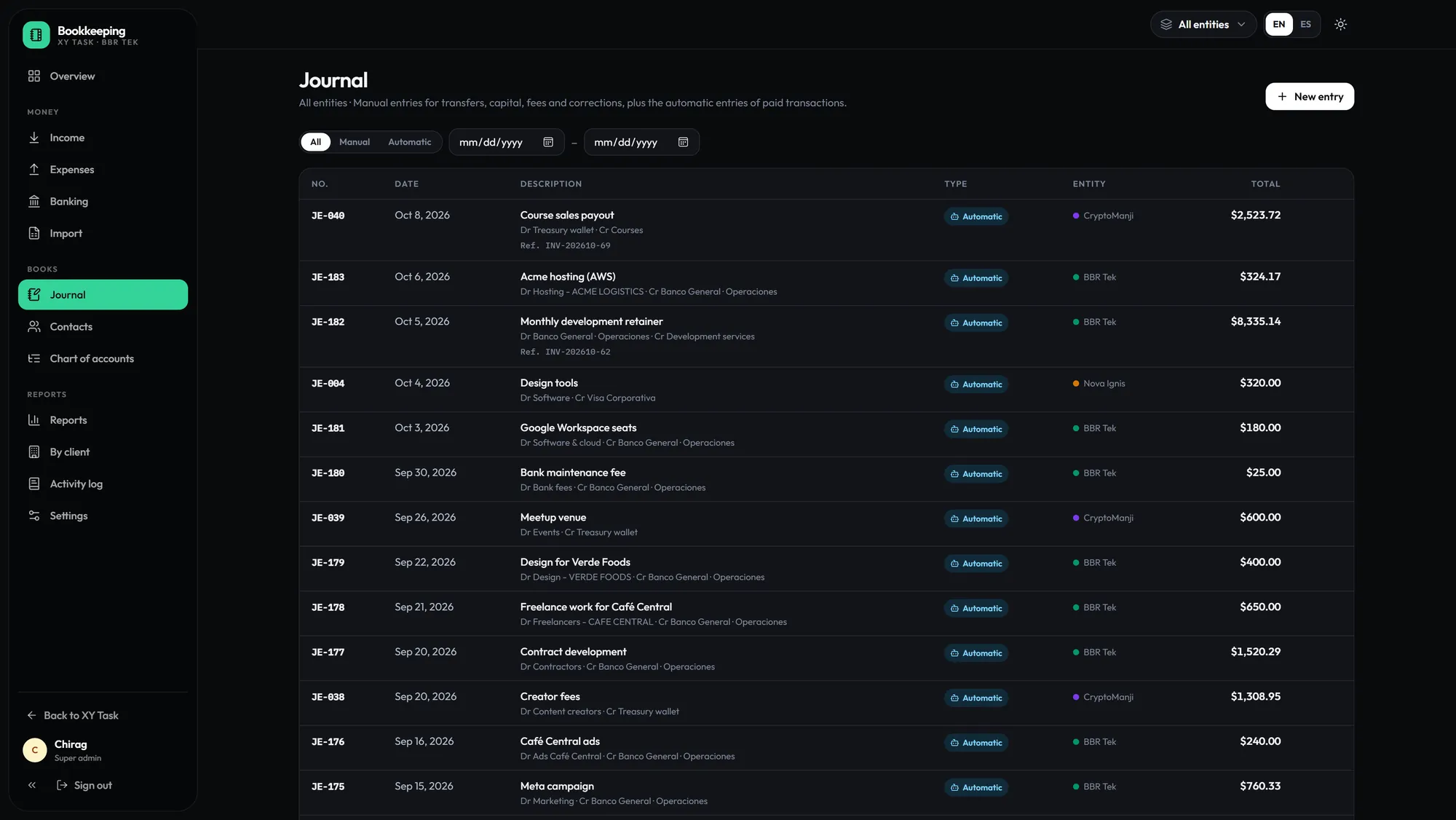Click Back to XY Task link
1456x820 pixels.
[x=73, y=715]
